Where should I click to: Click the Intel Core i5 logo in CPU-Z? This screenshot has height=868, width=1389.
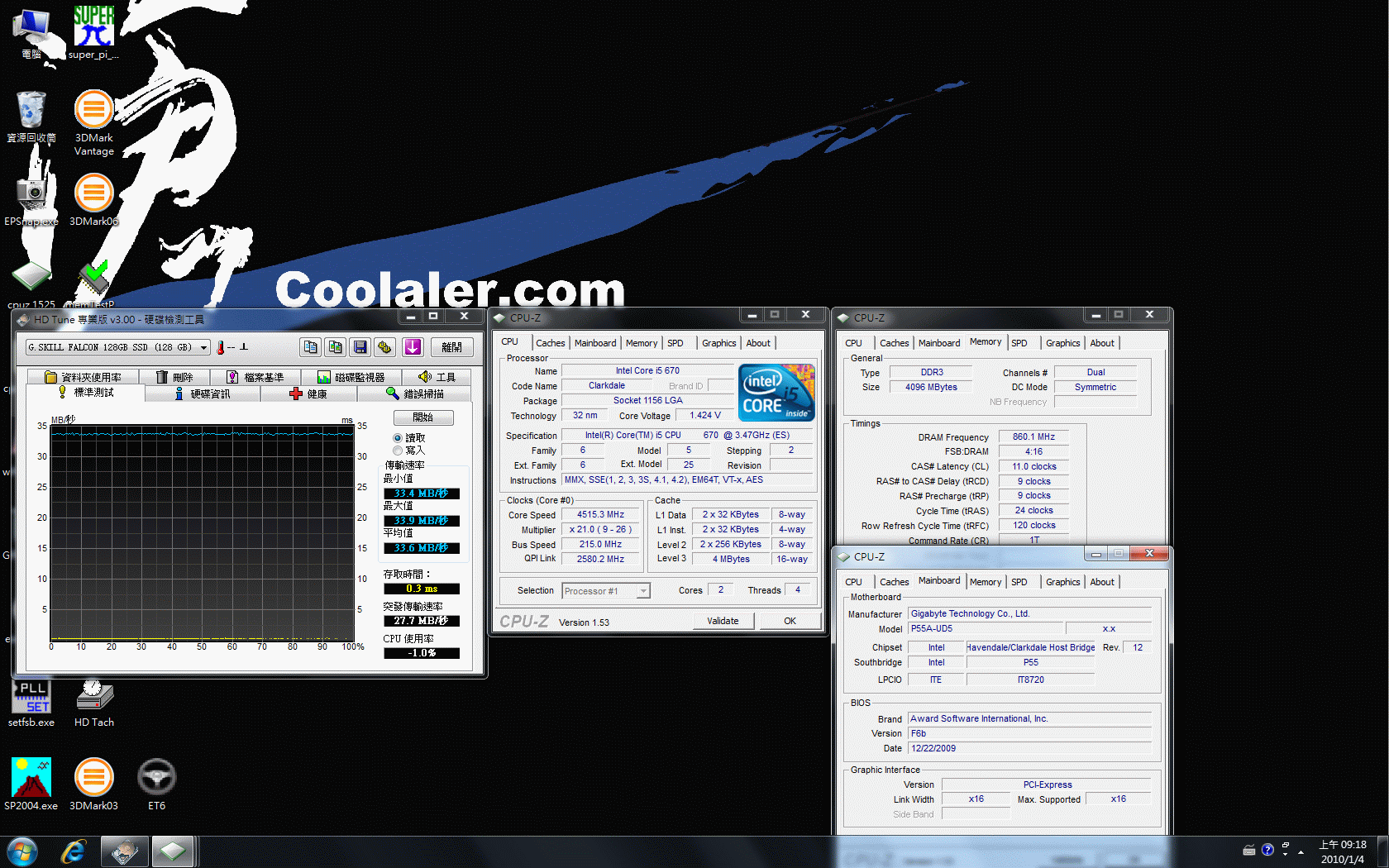point(776,393)
